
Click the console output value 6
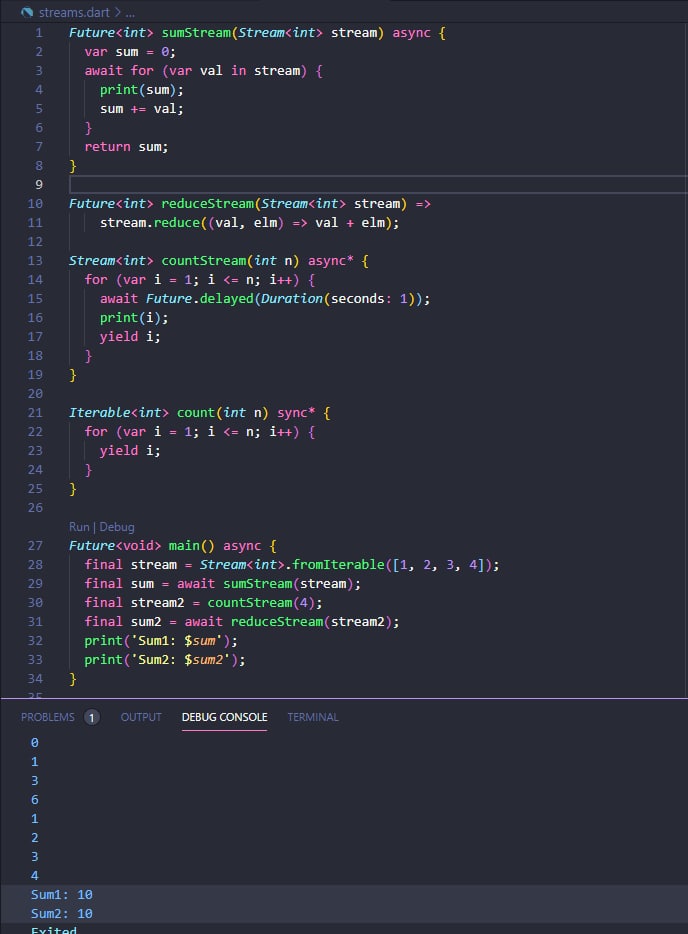pyautogui.click(x=35, y=800)
